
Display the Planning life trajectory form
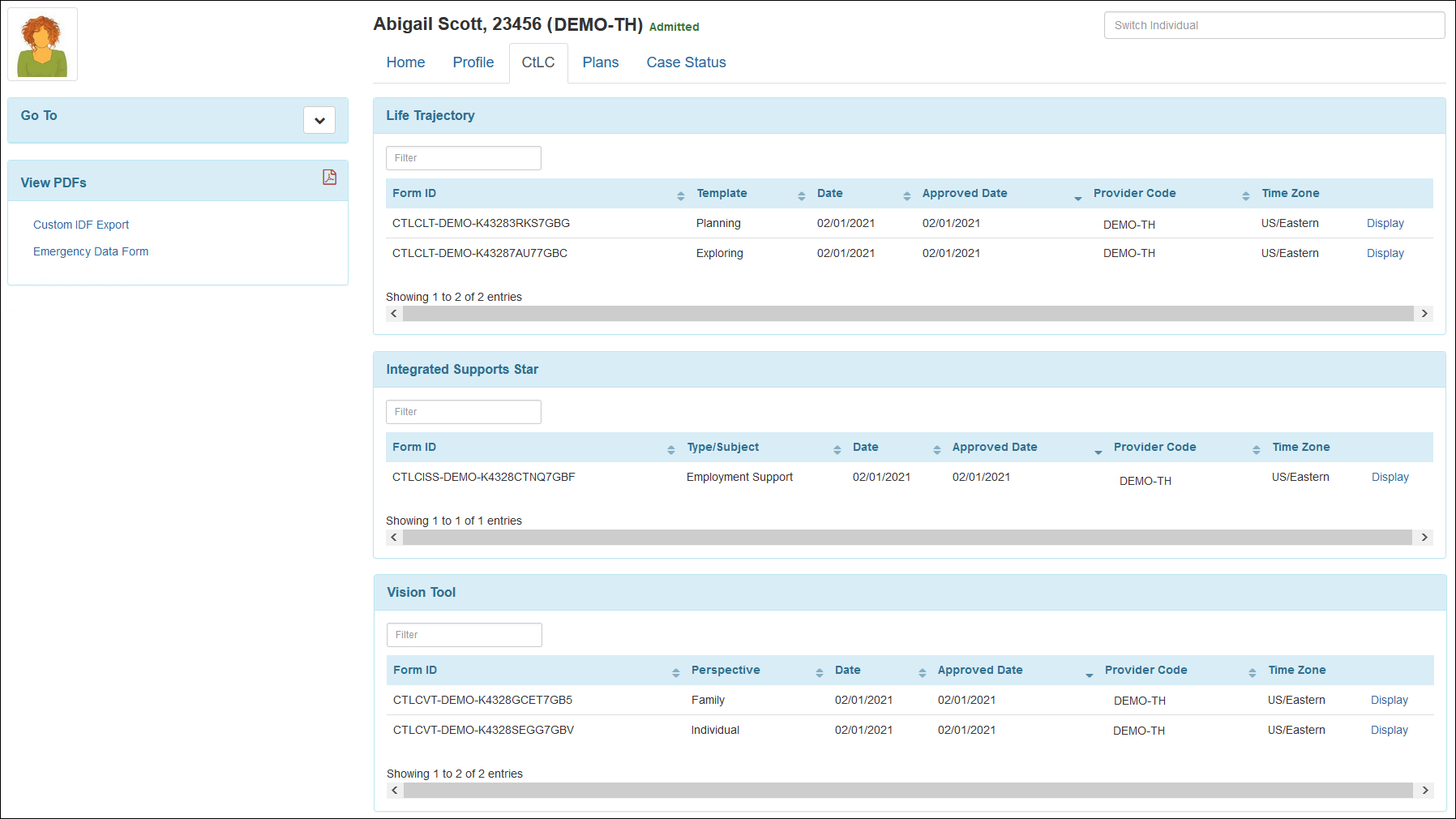[1385, 223]
